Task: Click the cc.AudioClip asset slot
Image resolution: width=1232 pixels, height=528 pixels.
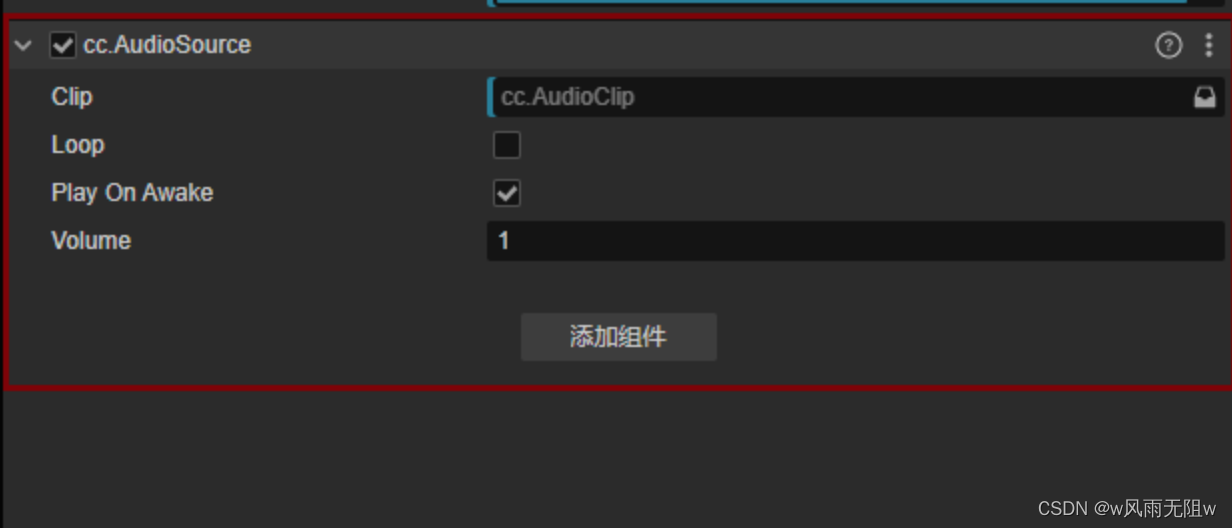Action: pos(856,97)
